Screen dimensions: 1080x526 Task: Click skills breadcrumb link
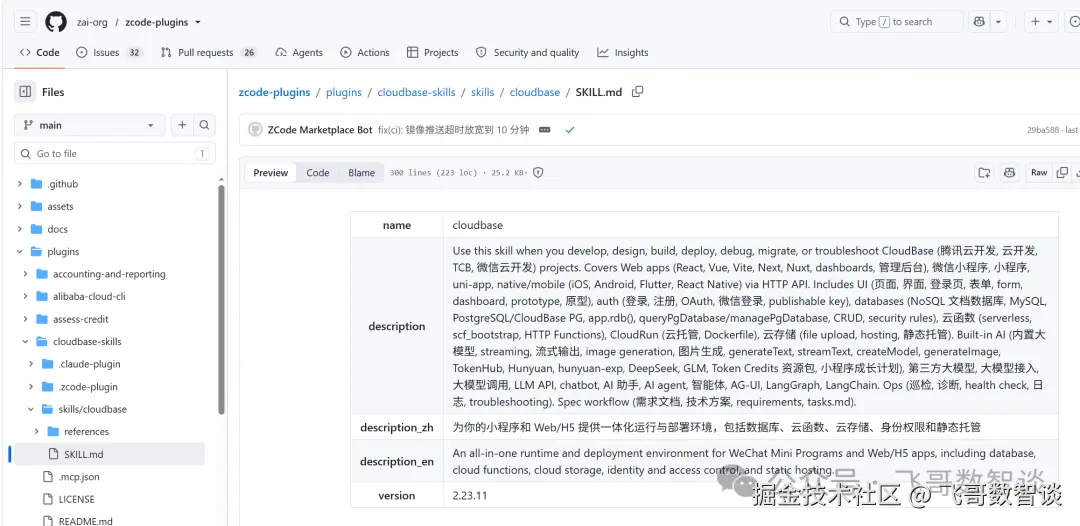pos(482,92)
